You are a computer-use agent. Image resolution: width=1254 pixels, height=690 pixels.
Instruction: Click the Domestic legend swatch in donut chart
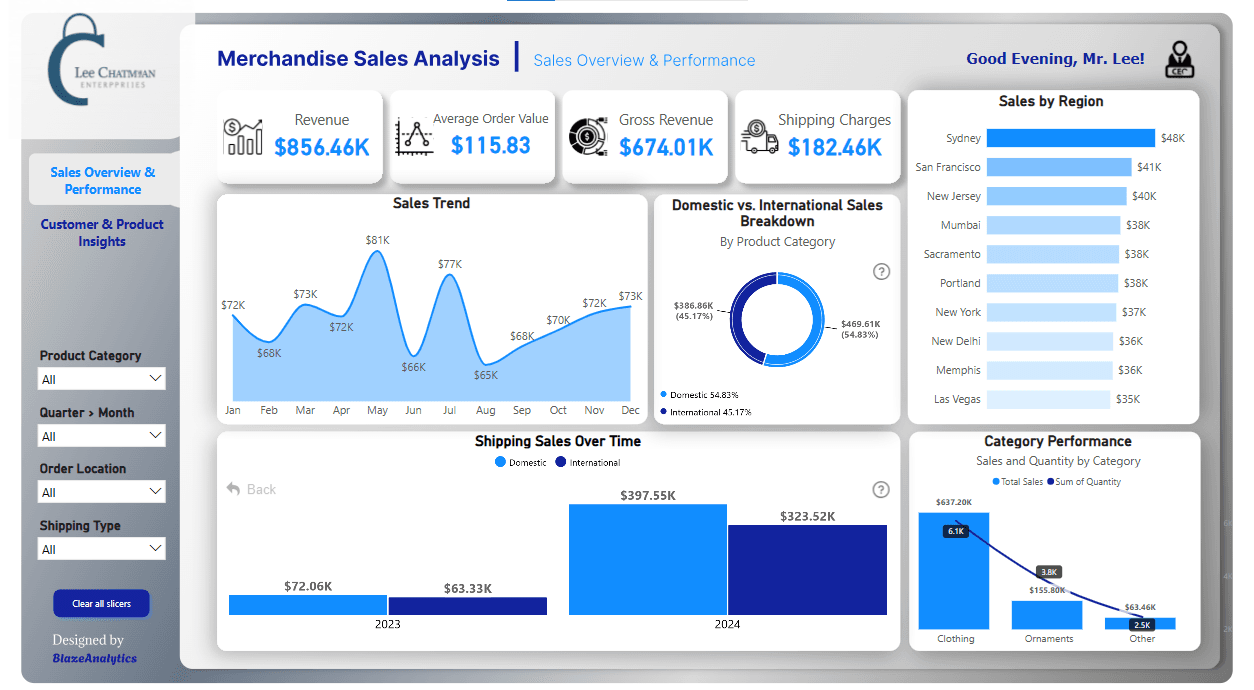[x=663, y=395]
